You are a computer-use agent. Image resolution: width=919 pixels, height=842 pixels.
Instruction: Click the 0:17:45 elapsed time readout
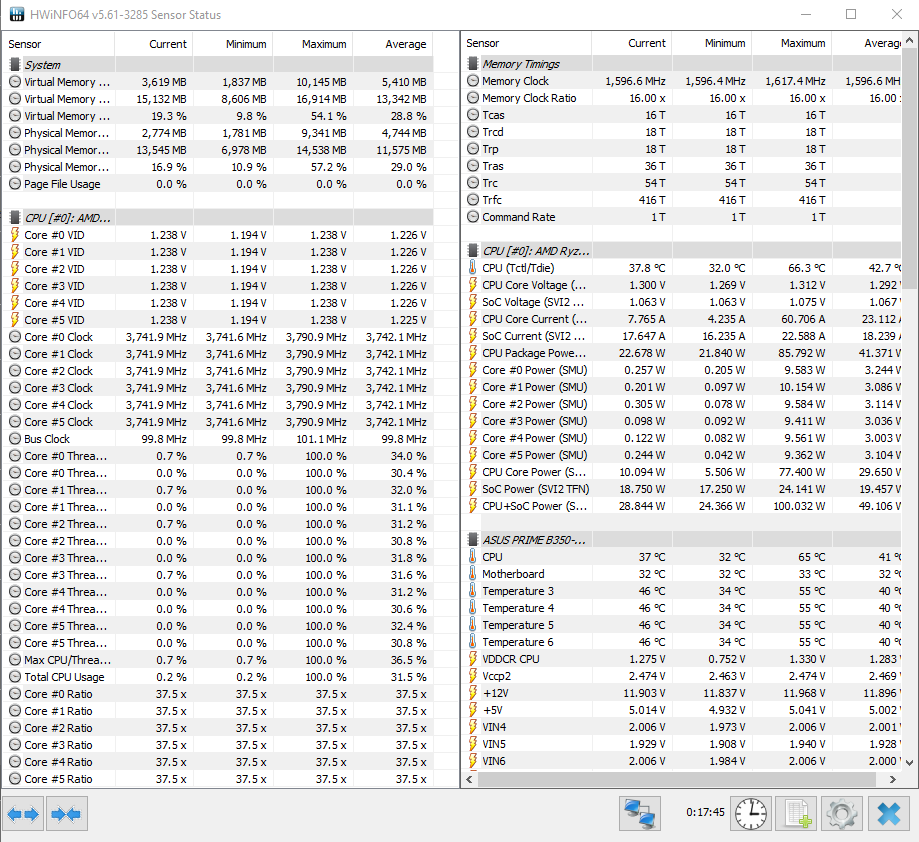[x=705, y=813]
